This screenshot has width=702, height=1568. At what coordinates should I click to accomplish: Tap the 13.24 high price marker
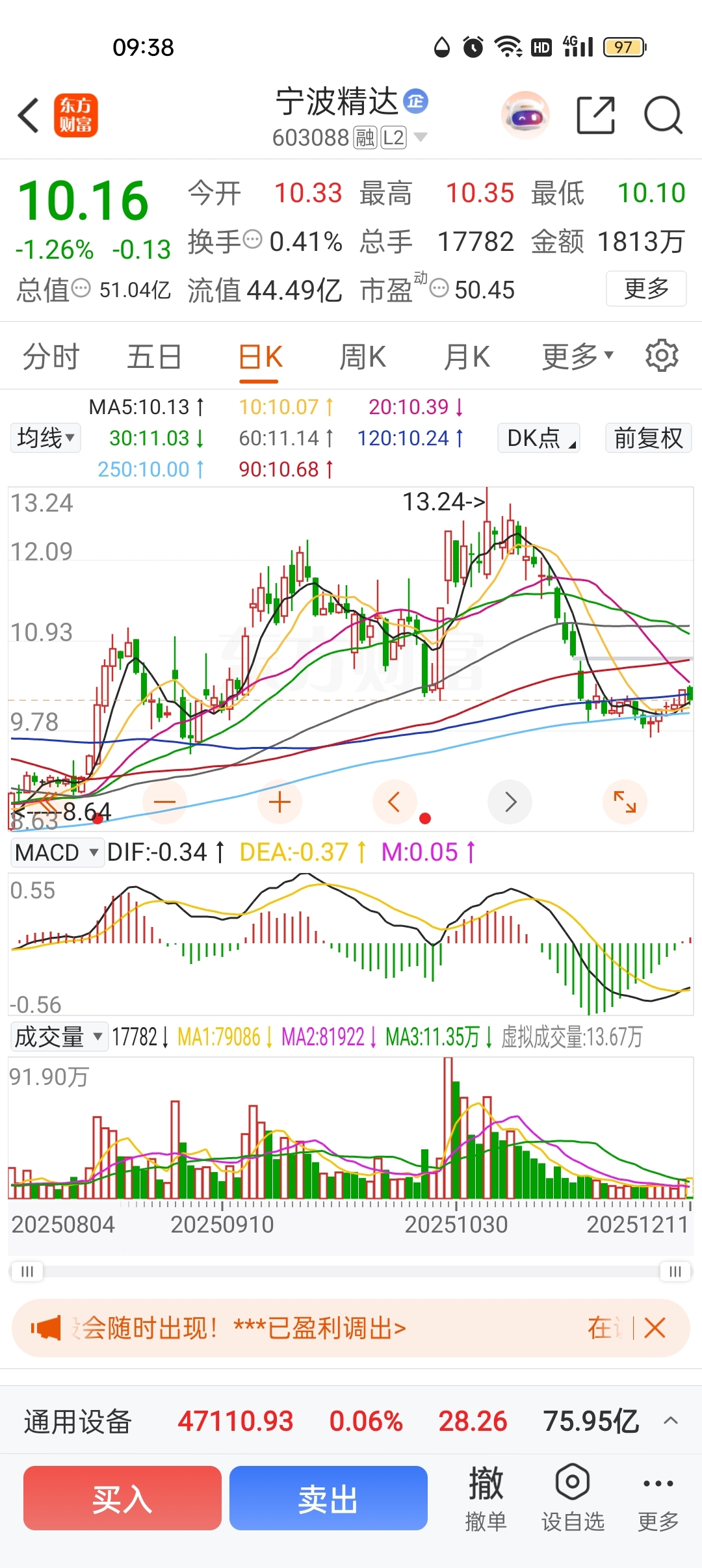(443, 501)
